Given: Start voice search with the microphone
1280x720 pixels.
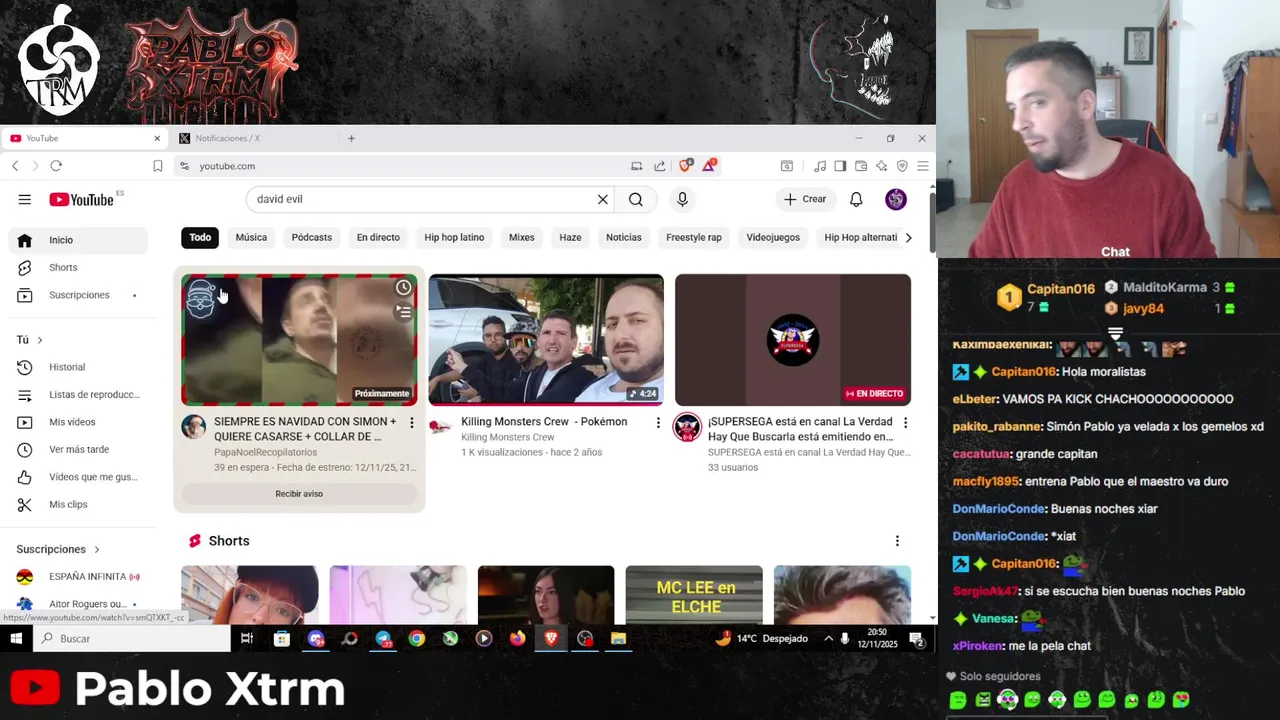Looking at the screenshot, I should [x=682, y=199].
